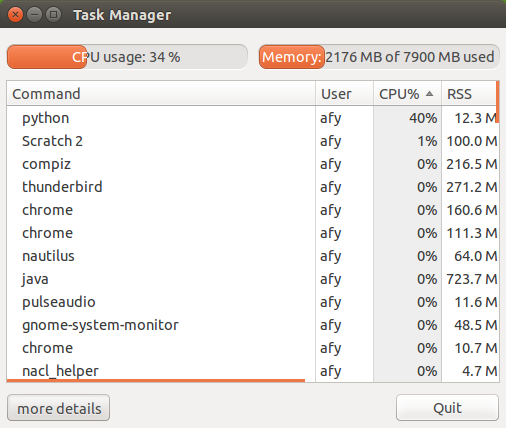
Task: Select the nautilus process
Action: 252,256
